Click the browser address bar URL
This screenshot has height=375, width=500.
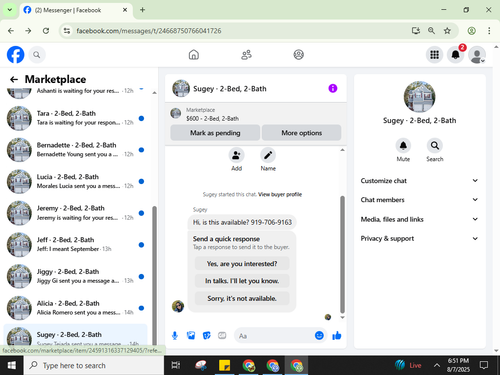pos(149,31)
